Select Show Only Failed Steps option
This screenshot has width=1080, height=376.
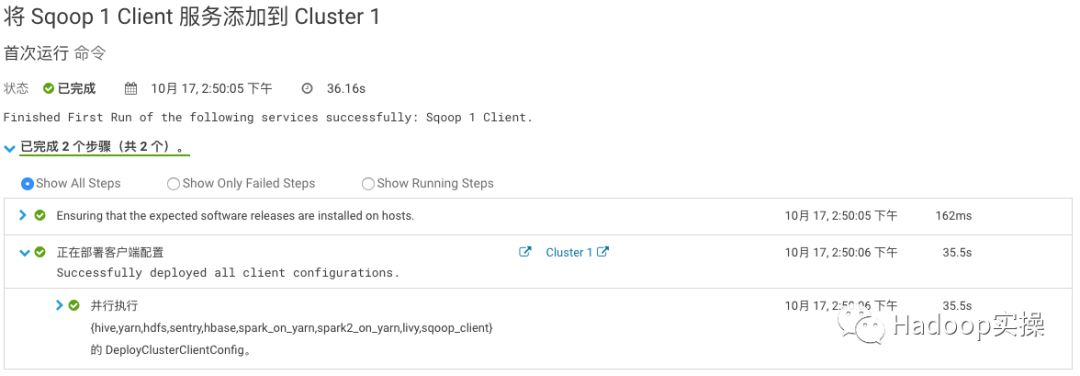tap(174, 184)
